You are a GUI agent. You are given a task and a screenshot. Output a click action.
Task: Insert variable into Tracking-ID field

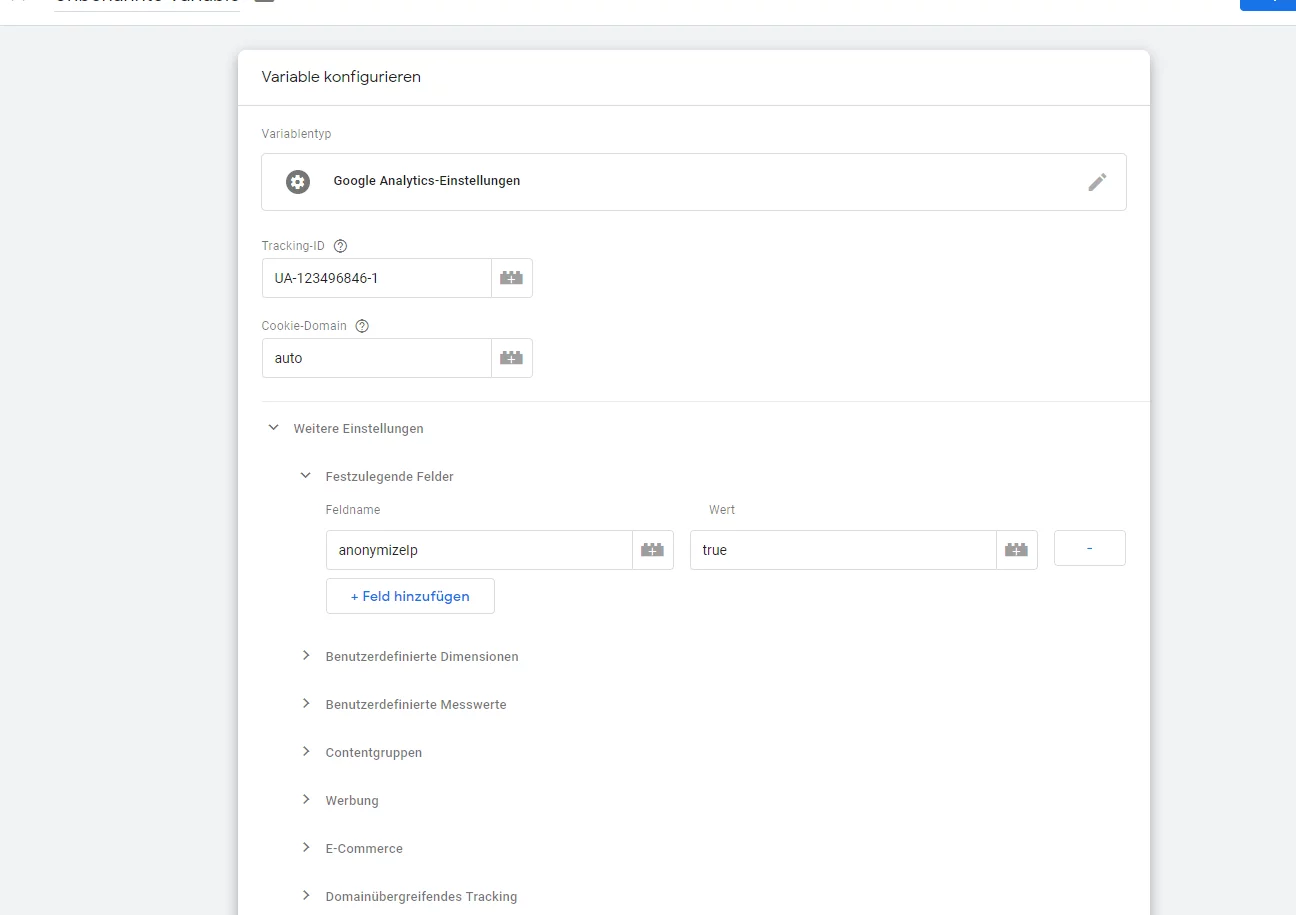pos(512,278)
